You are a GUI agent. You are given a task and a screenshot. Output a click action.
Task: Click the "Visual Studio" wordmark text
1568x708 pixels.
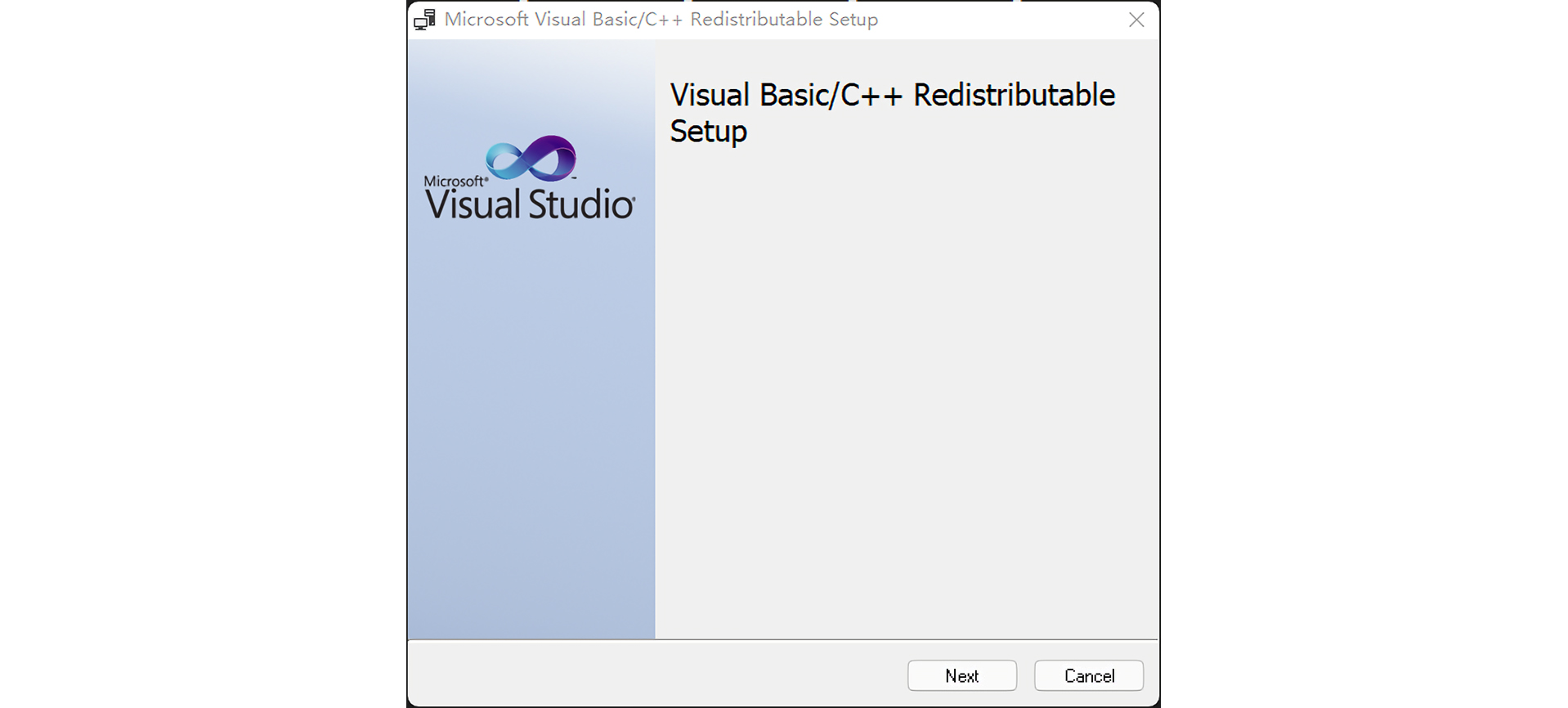tap(530, 204)
